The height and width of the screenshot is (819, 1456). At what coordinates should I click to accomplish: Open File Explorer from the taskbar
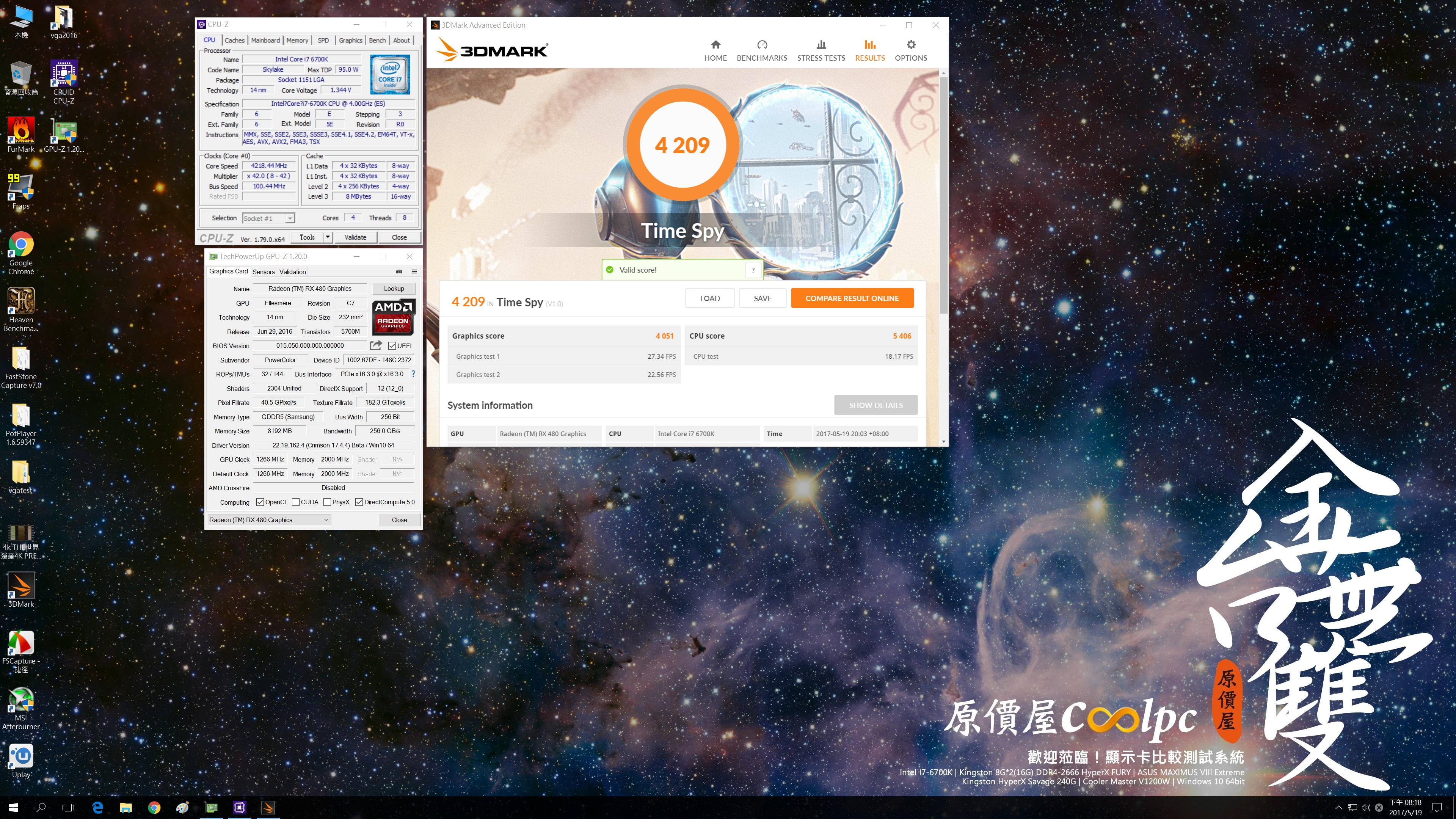coord(126,808)
